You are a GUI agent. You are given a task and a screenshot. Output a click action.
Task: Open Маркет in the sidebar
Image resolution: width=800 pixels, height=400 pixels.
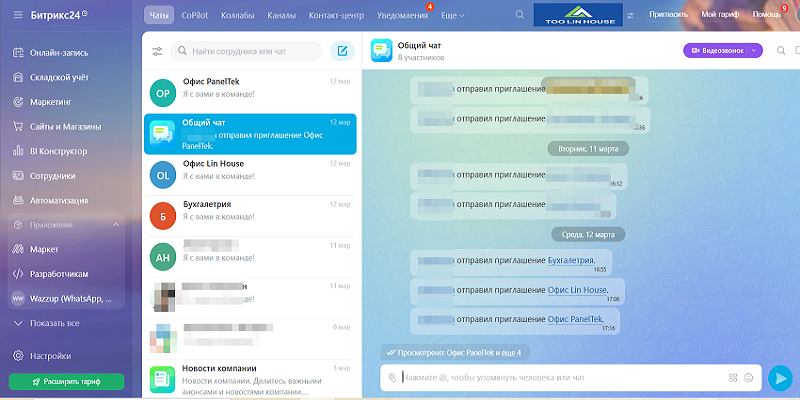pyautogui.click(x=44, y=249)
